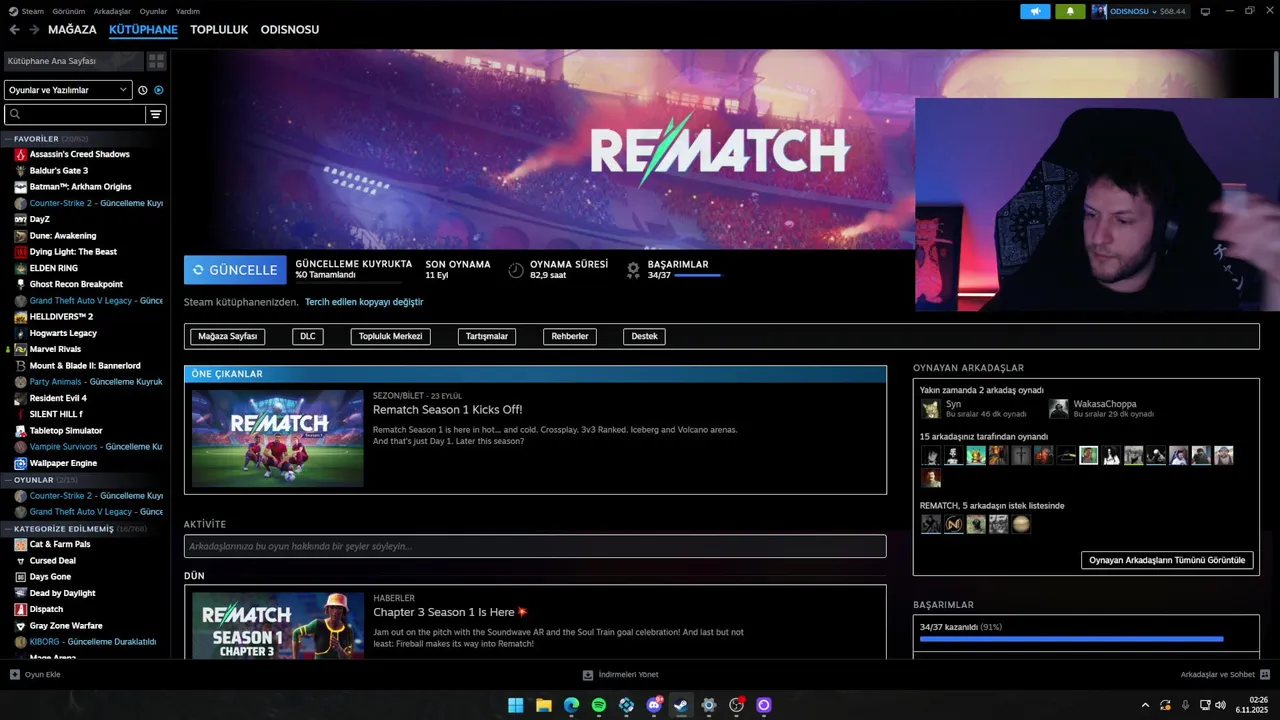Open İndirmeleri Yönet downloads manager
Image resolution: width=1280 pixels, height=720 pixels.
(621, 675)
